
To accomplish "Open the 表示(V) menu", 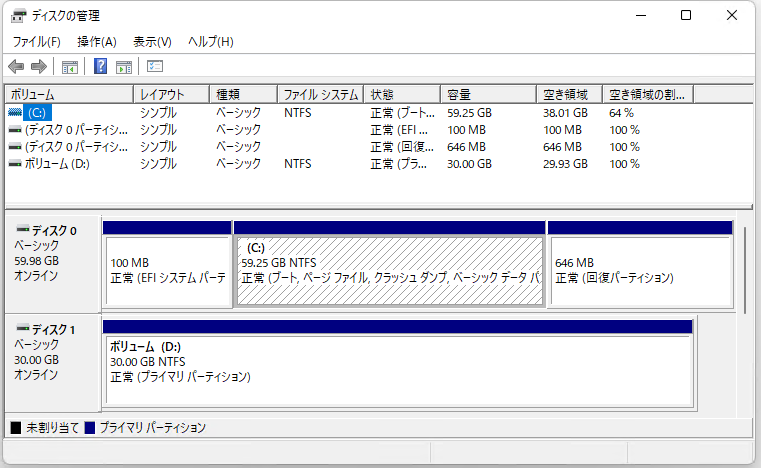I will click(x=152, y=42).
